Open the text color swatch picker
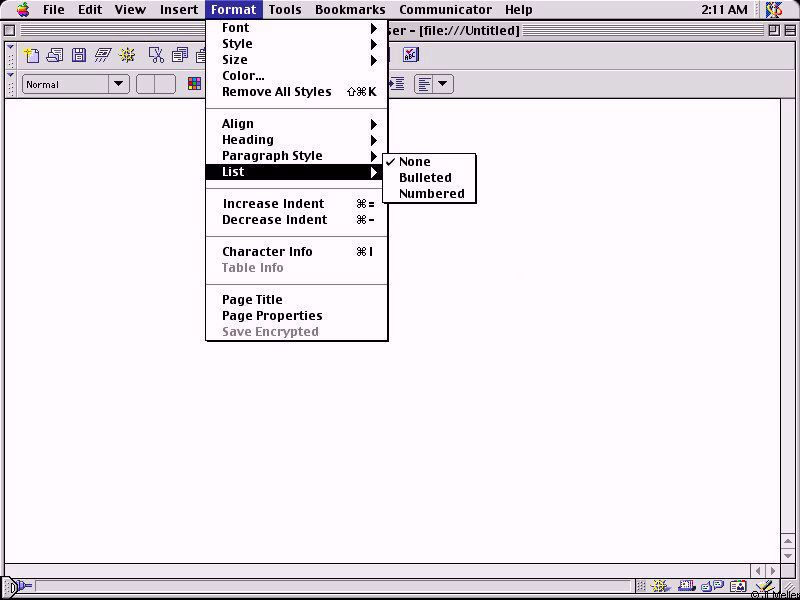The image size is (800, 600). click(195, 85)
